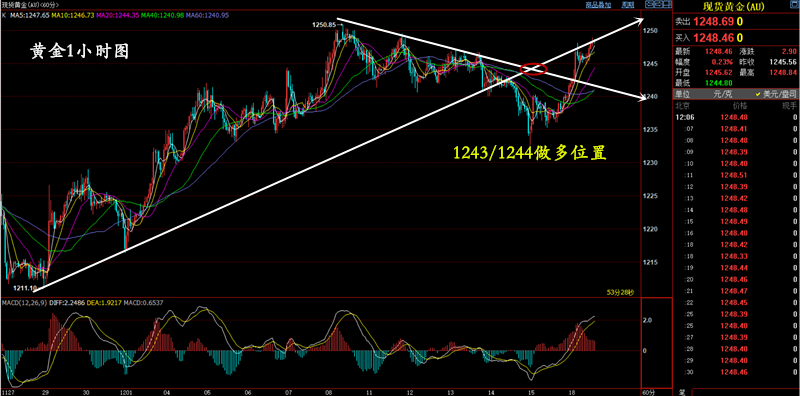Click the 1230 label on price axis

click(652, 163)
